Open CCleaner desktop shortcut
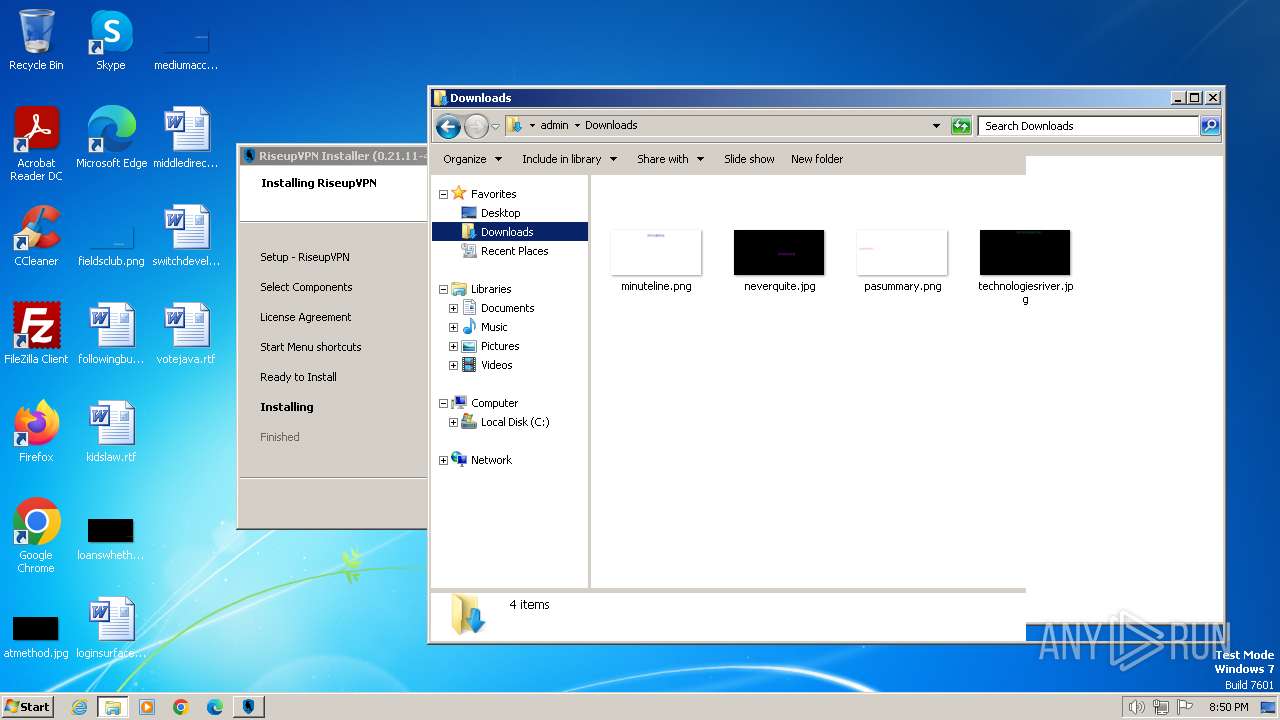 [36, 236]
